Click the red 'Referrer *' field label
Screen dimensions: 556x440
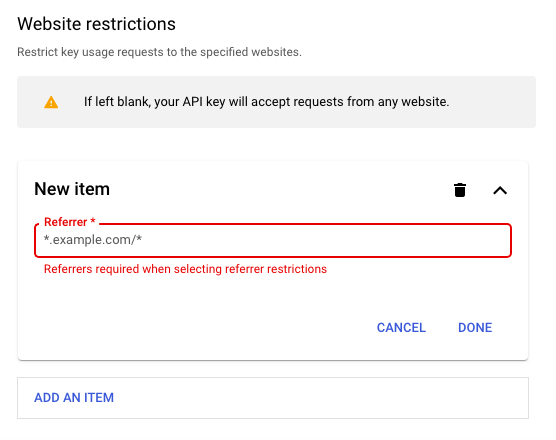click(70, 222)
